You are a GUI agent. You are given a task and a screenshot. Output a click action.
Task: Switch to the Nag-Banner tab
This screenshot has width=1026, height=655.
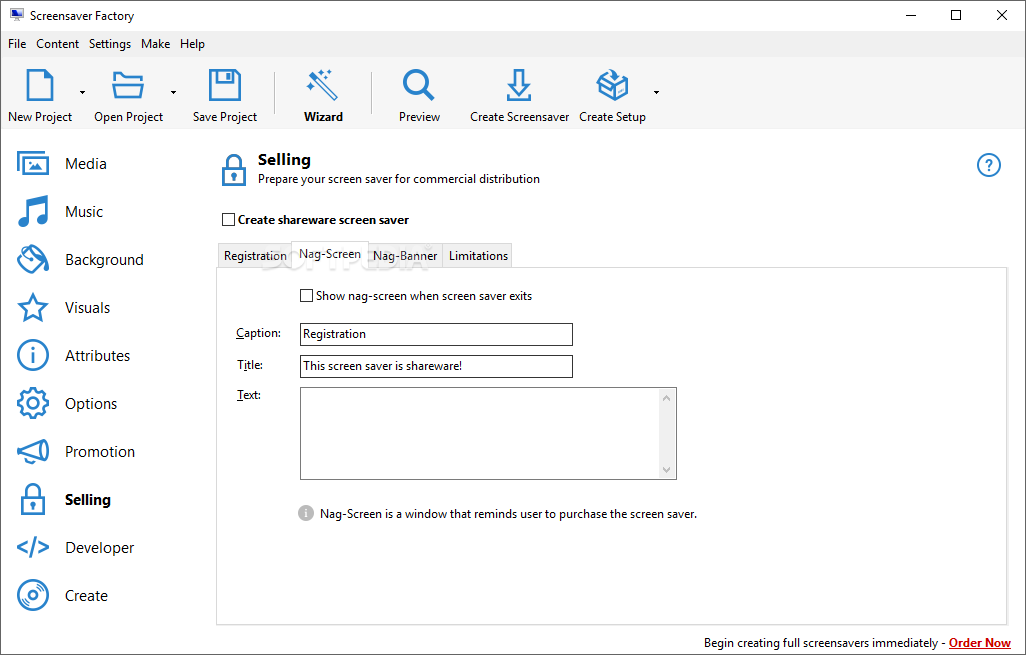pos(405,256)
